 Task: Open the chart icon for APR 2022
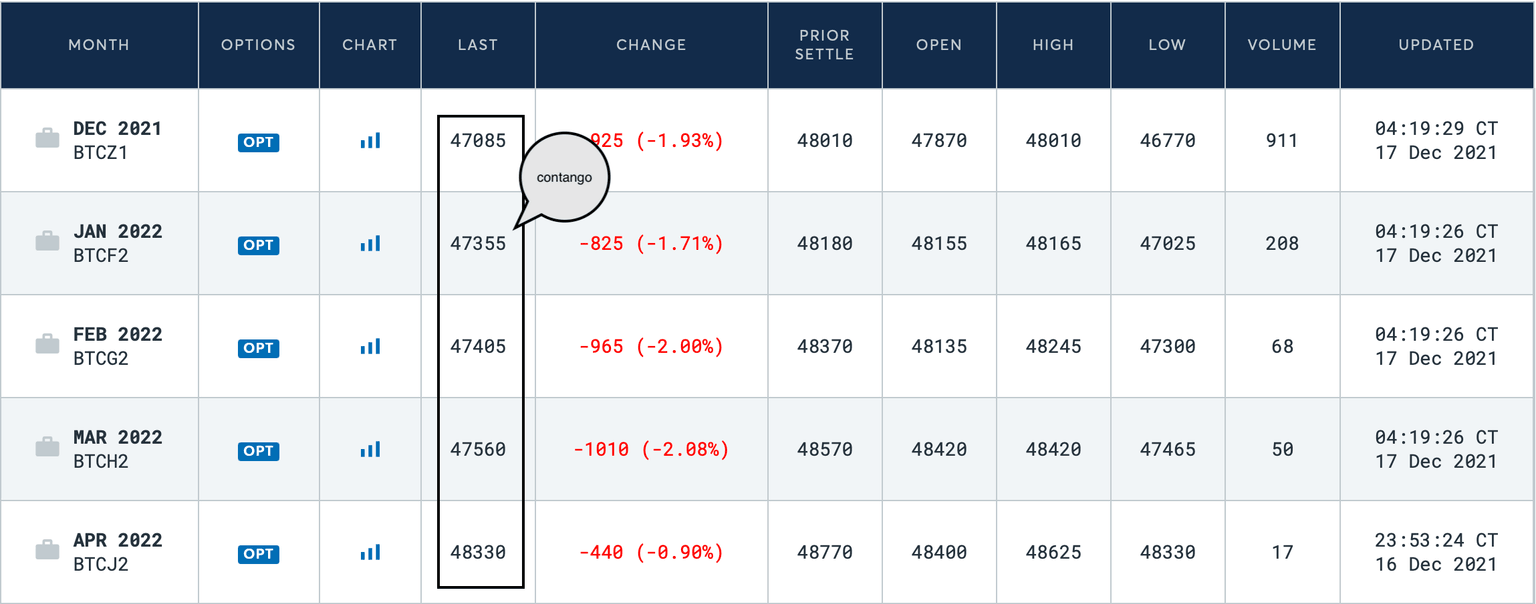tap(370, 552)
